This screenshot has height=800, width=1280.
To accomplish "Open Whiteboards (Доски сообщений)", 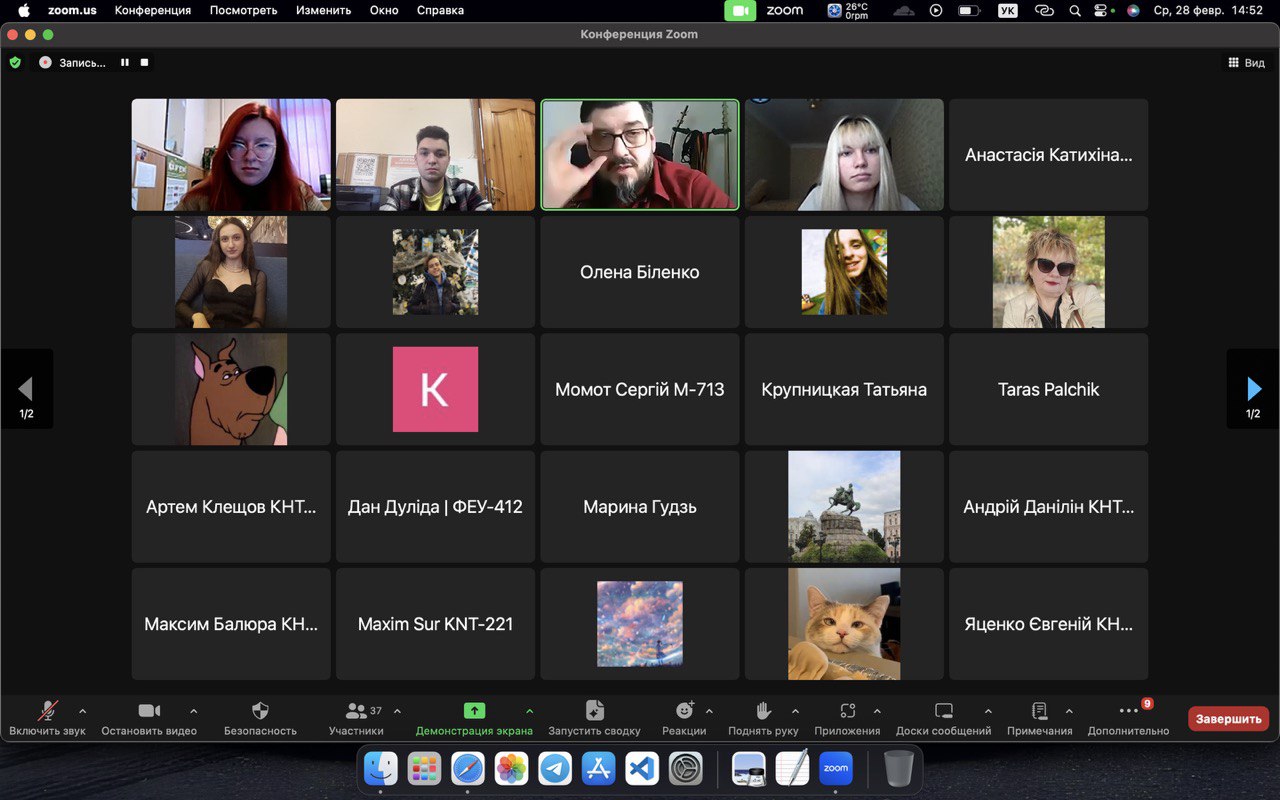I will 943,711.
